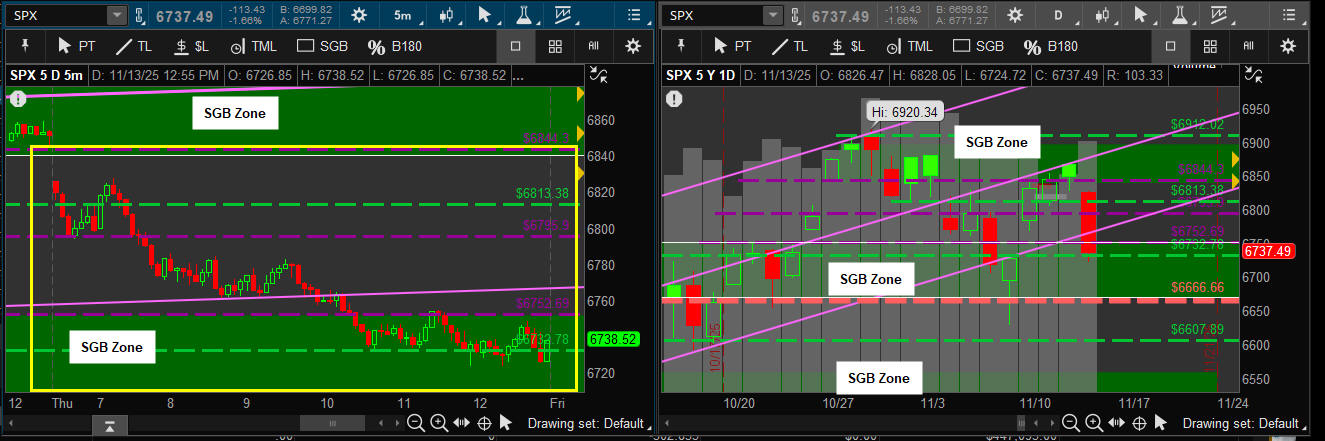Select the TL trendline tool in left chart
The width and height of the screenshot is (1325, 441).
click(134, 46)
